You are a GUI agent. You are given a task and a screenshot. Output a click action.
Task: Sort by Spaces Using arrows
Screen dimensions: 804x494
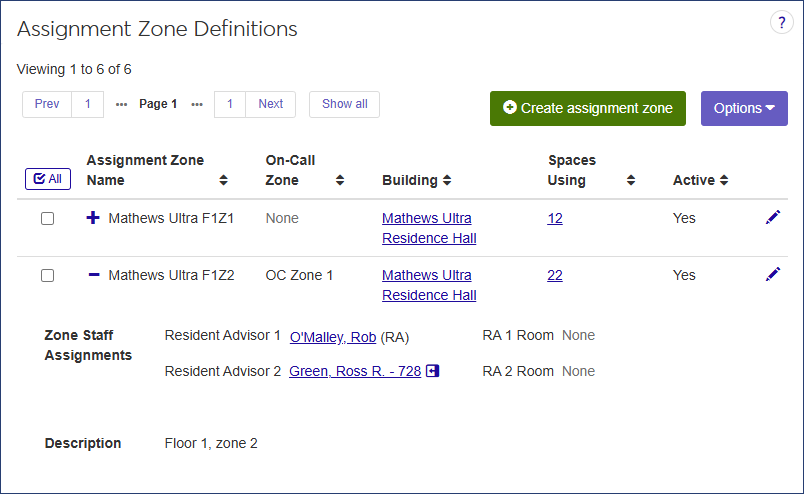[x=631, y=180]
